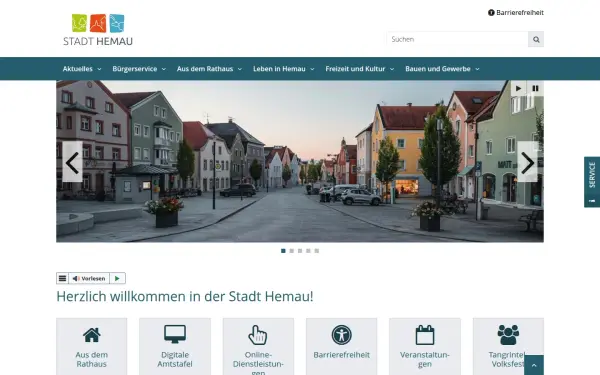This screenshot has height=375, width=600.
Task: Open the Veranstaltungen tile label
Action: click(425, 359)
